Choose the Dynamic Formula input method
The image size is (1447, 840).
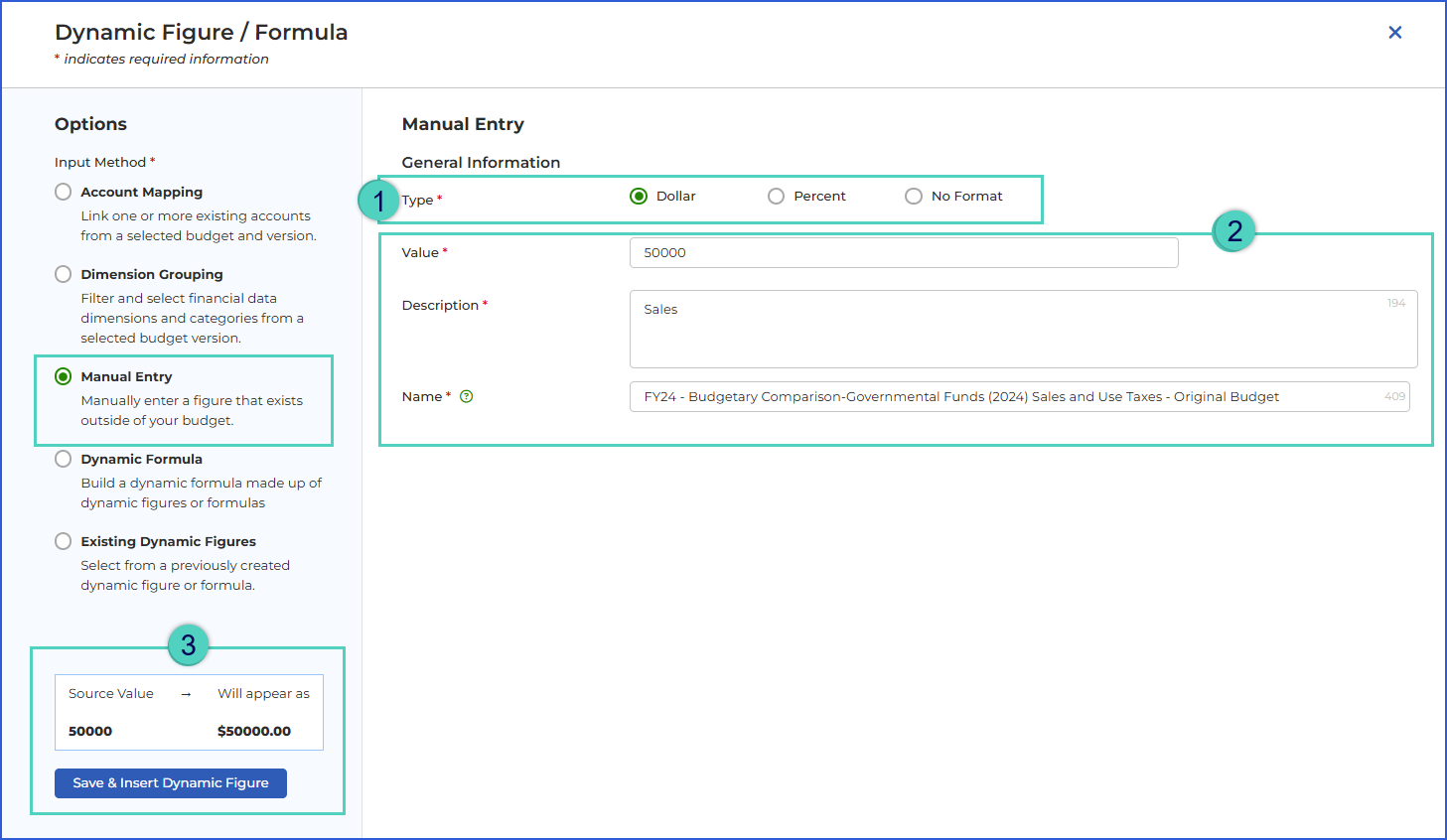tap(63, 459)
